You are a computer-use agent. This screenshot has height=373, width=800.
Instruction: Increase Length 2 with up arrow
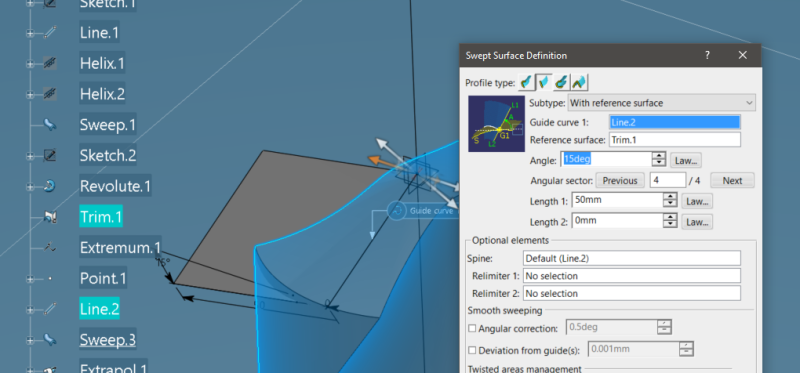pyautogui.click(x=670, y=218)
